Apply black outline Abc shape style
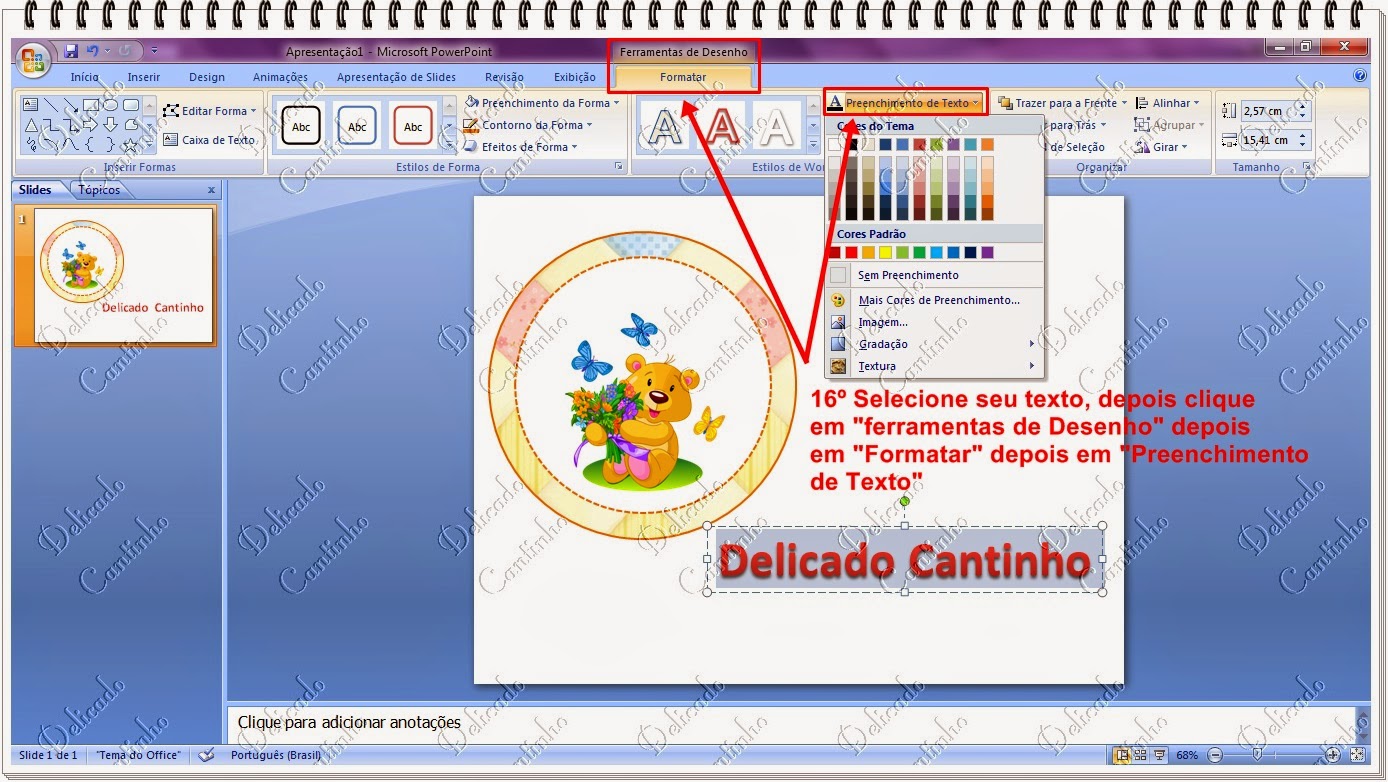The image size is (1388, 782). tap(301, 126)
